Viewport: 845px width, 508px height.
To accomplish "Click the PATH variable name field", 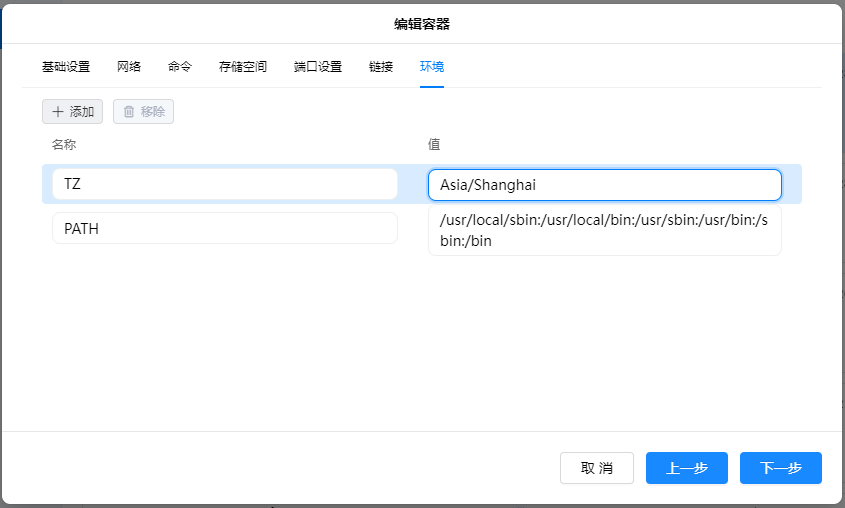I will pos(224,228).
